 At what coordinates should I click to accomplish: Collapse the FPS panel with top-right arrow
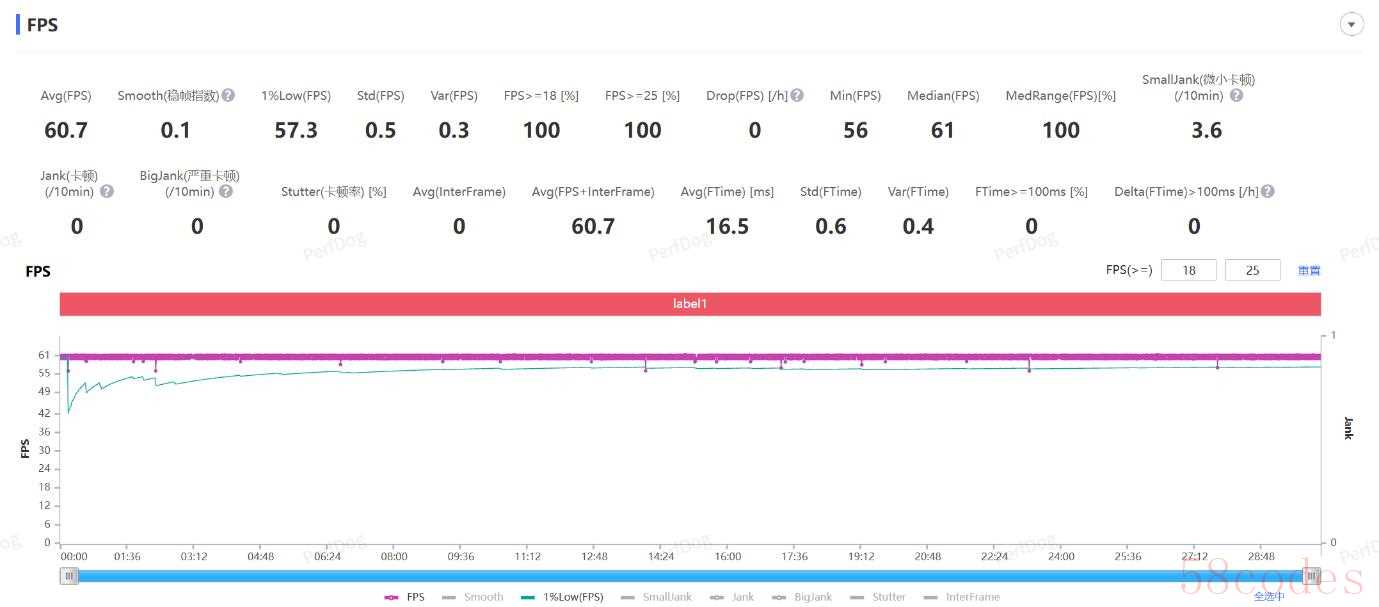point(1352,25)
